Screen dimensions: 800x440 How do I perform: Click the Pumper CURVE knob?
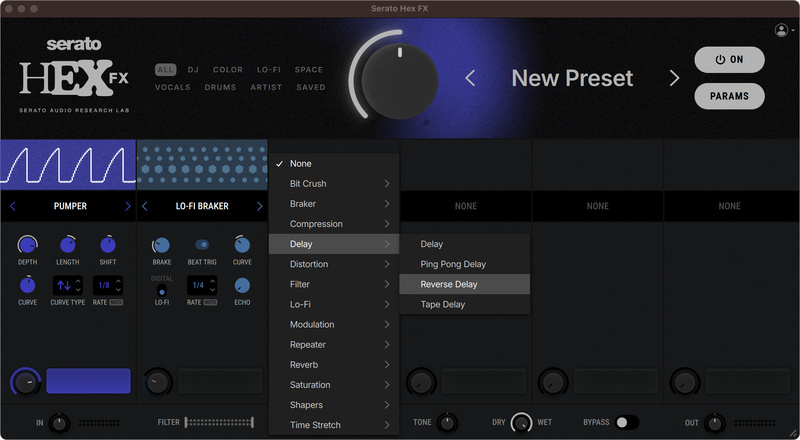pyautogui.click(x=27, y=285)
